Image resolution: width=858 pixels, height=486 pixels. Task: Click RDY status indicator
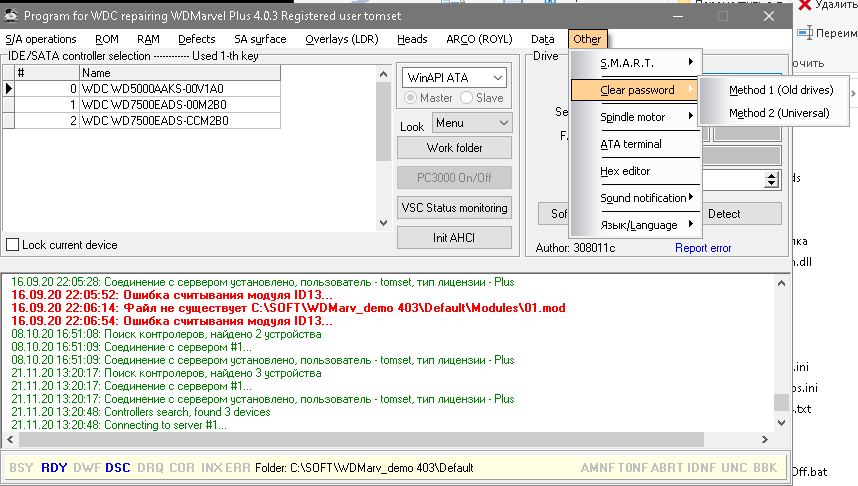pos(54,468)
